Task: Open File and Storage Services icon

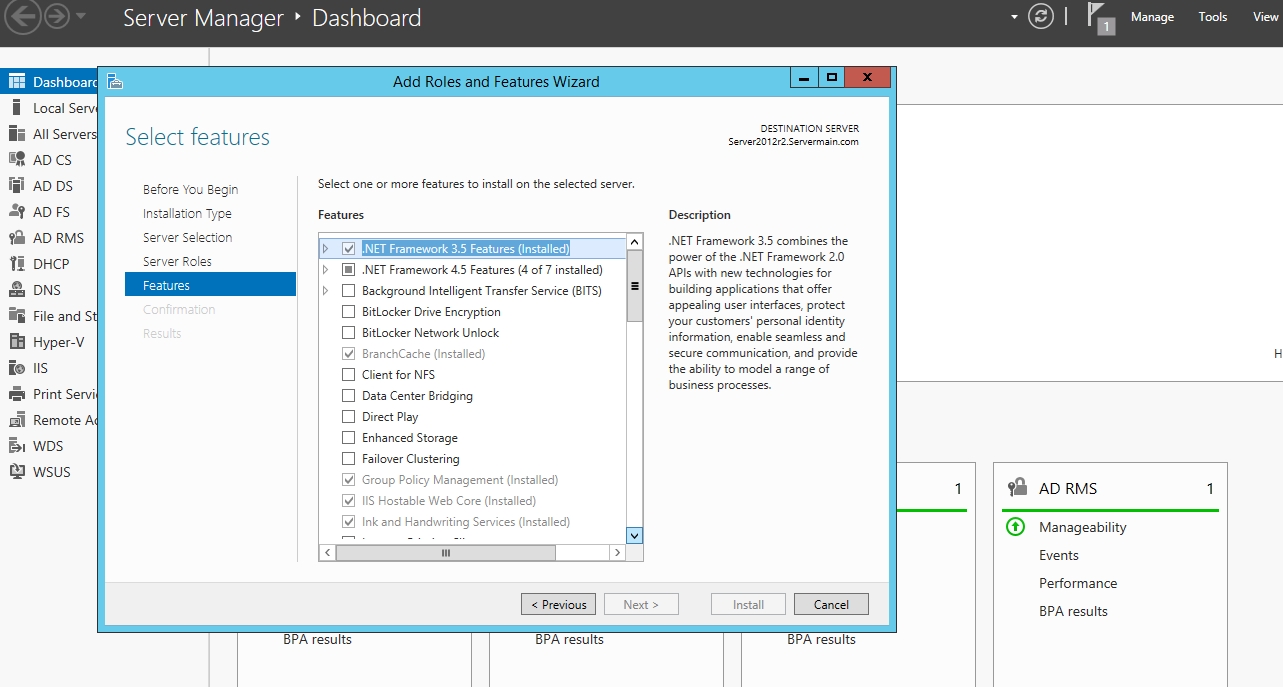Action: coord(17,316)
